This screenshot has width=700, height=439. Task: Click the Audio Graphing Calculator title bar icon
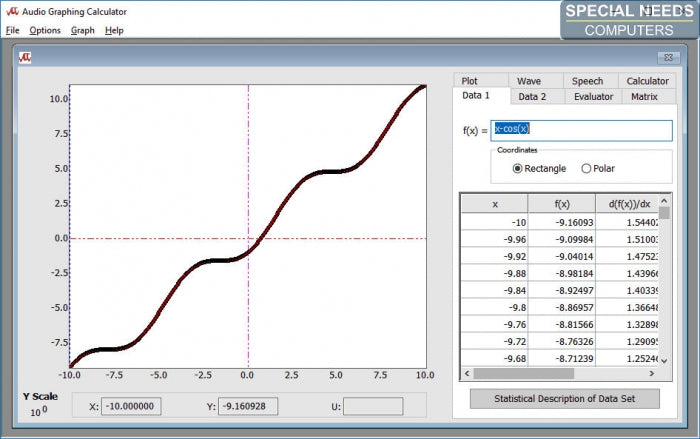[11, 11]
